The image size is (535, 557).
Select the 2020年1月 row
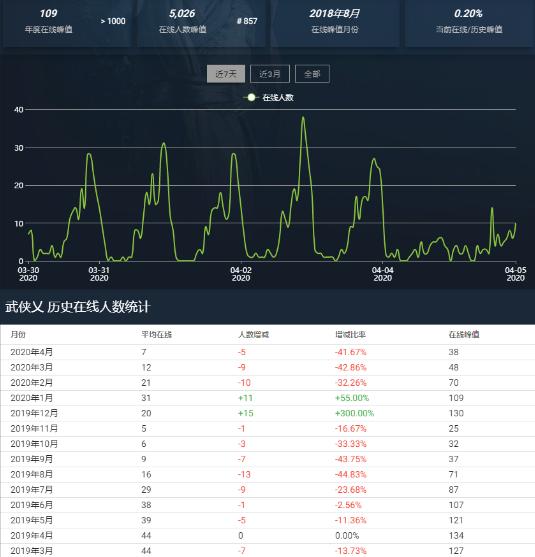(268, 398)
